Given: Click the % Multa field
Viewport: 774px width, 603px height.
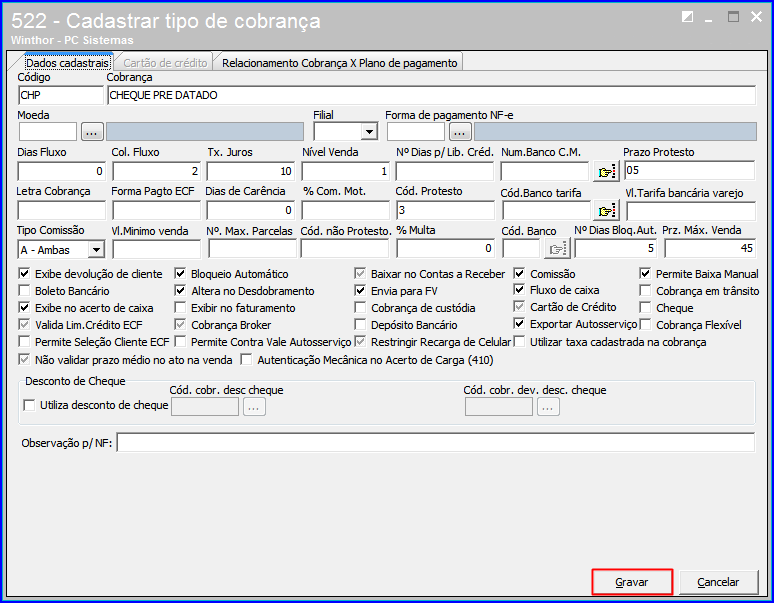Looking at the screenshot, I should click(x=445, y=248).
